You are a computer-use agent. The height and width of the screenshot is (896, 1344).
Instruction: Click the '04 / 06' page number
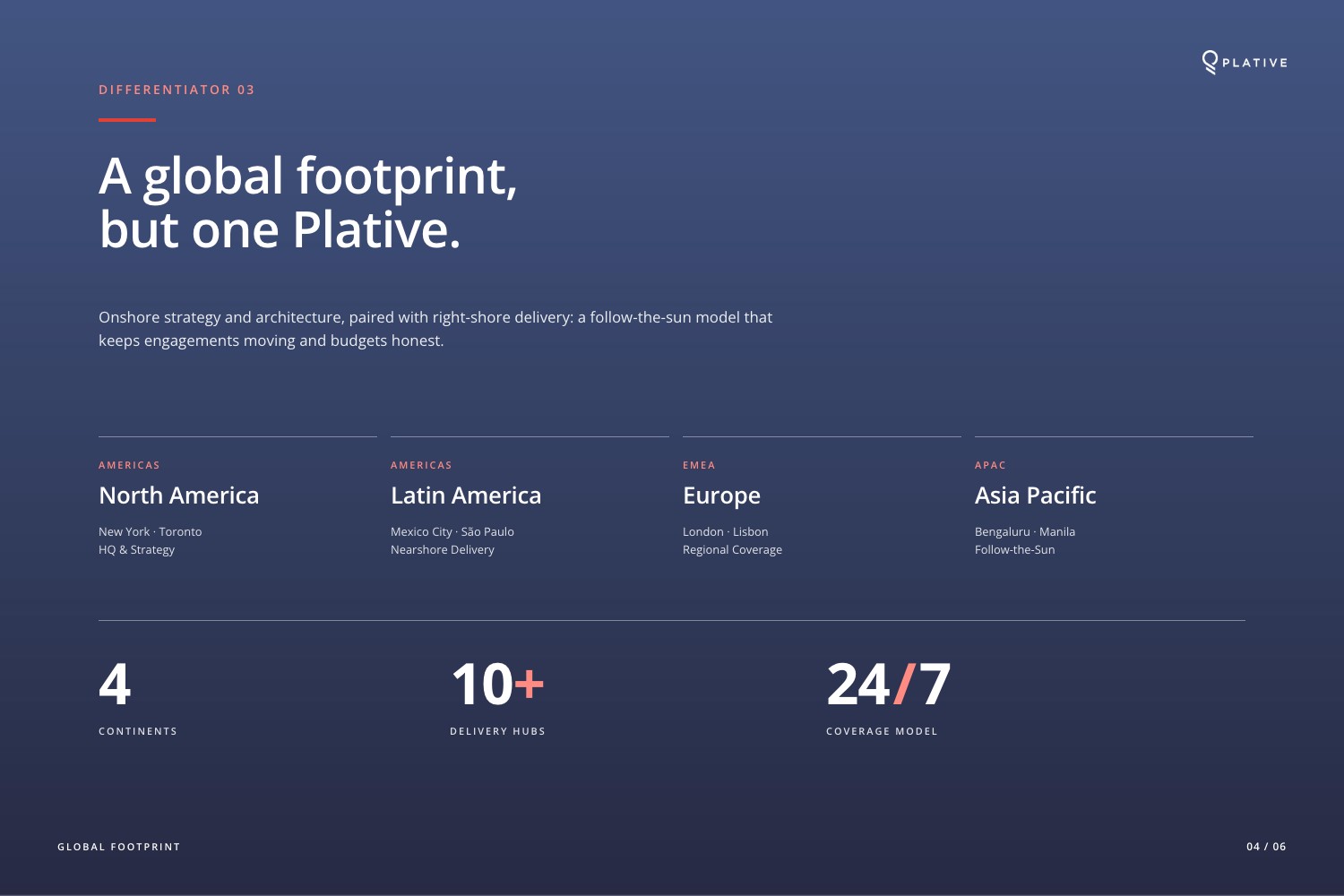tap(1266, 847)
